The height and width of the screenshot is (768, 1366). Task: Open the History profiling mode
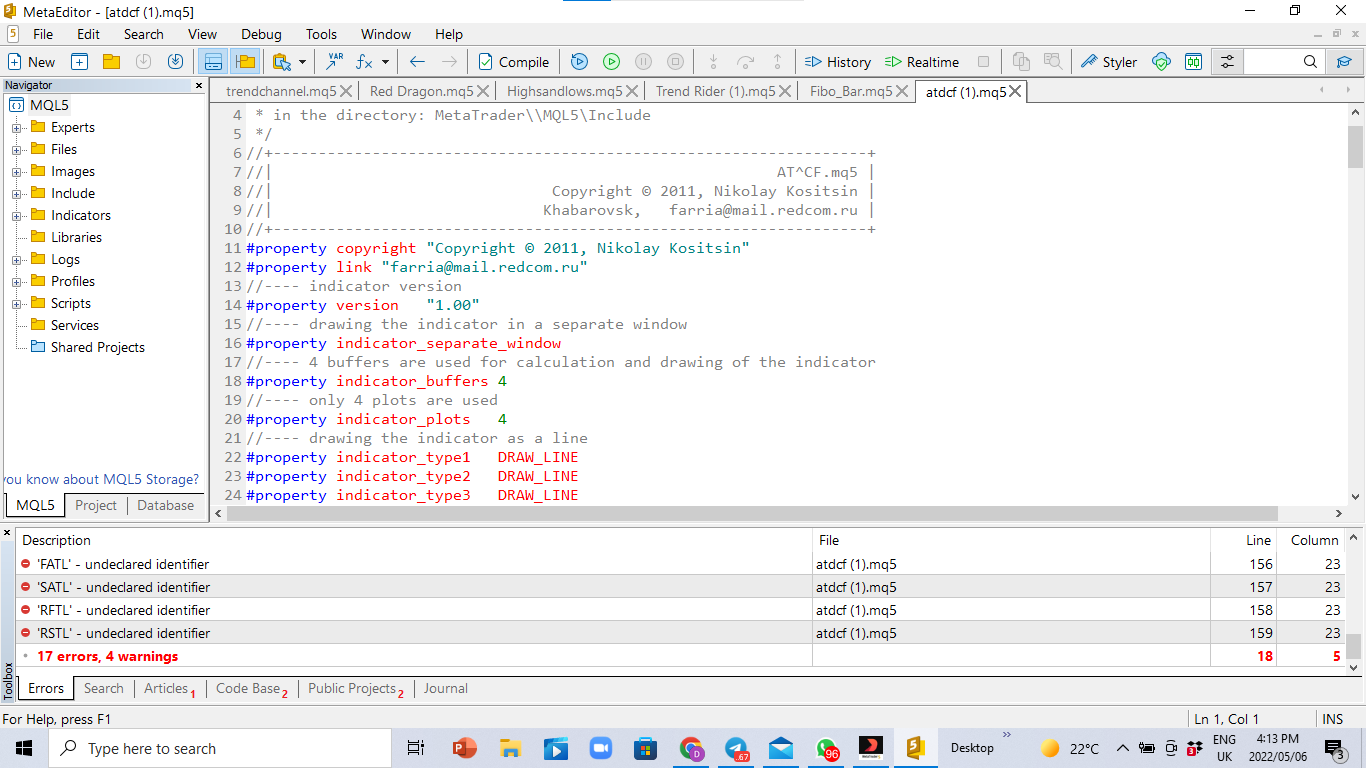pyautogui.click(x=837, y=61)
